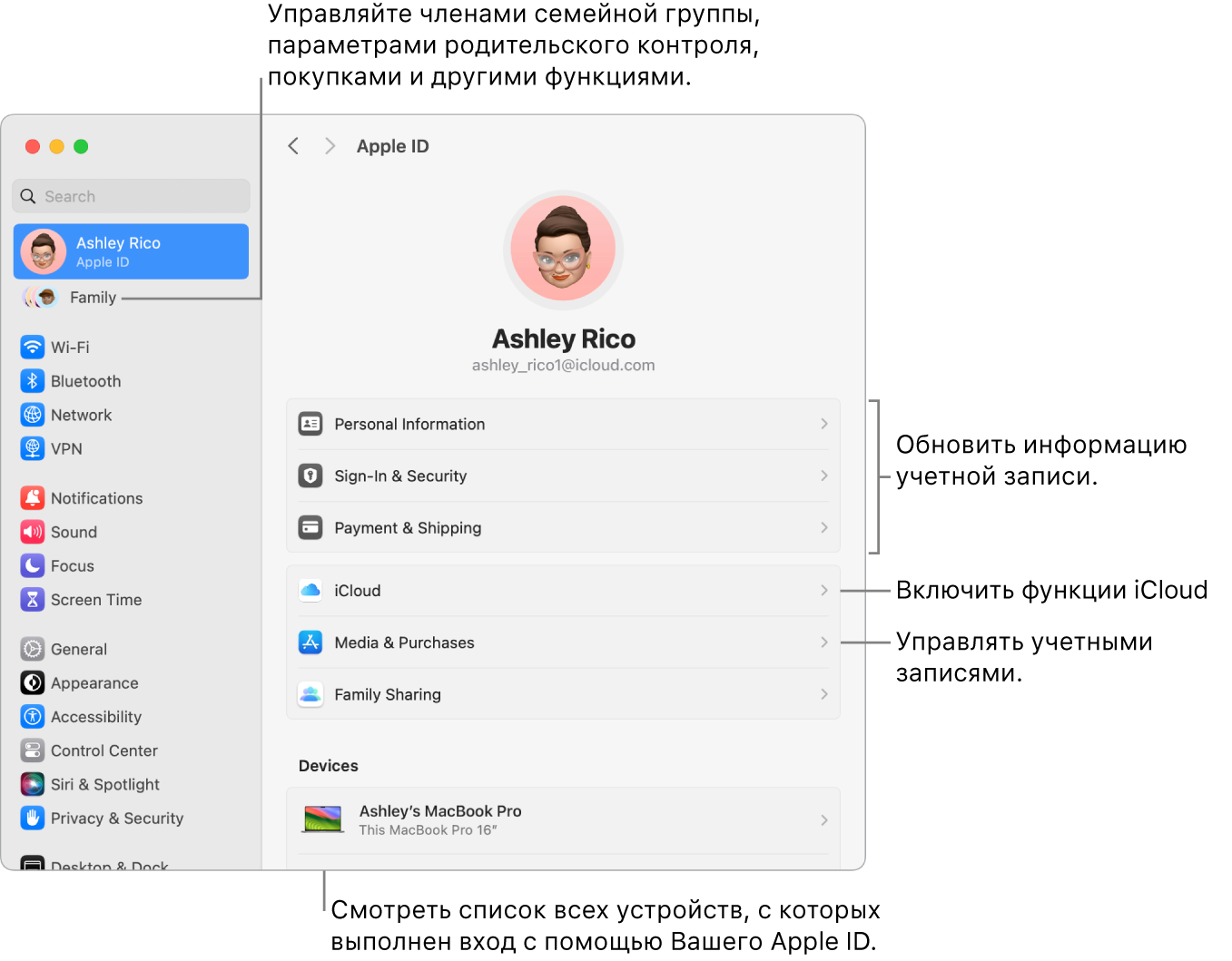
Task: Click the Devices section heading
Action: coord(329,766)
